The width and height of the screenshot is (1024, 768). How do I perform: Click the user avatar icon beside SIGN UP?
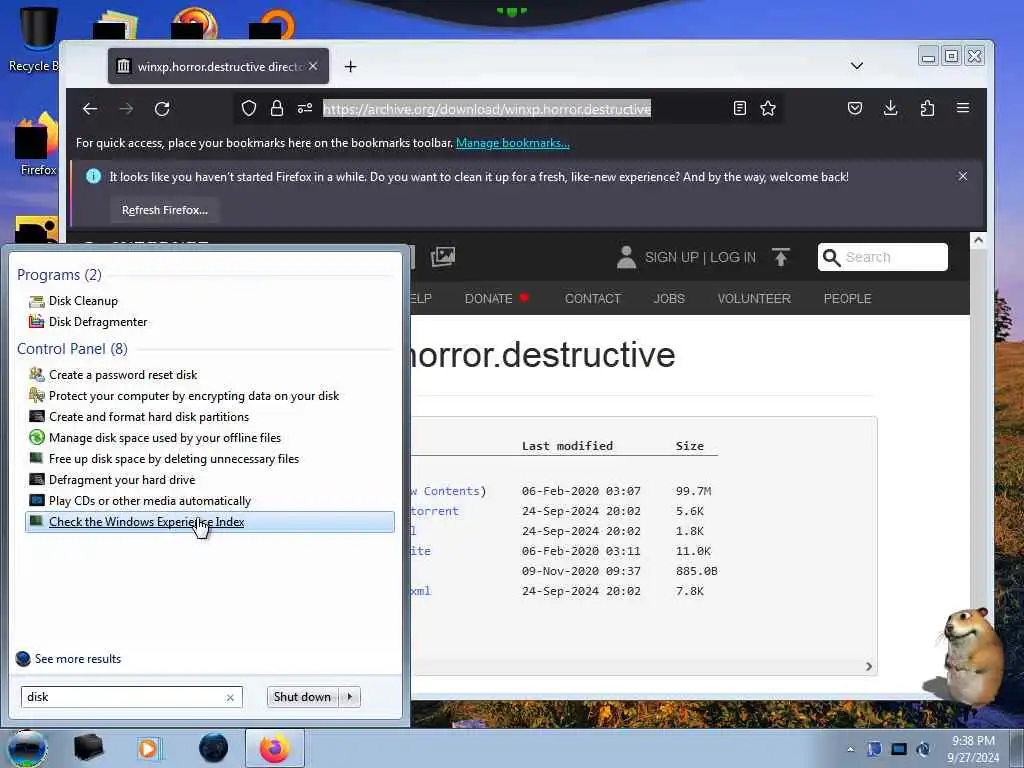pos(626,257)
